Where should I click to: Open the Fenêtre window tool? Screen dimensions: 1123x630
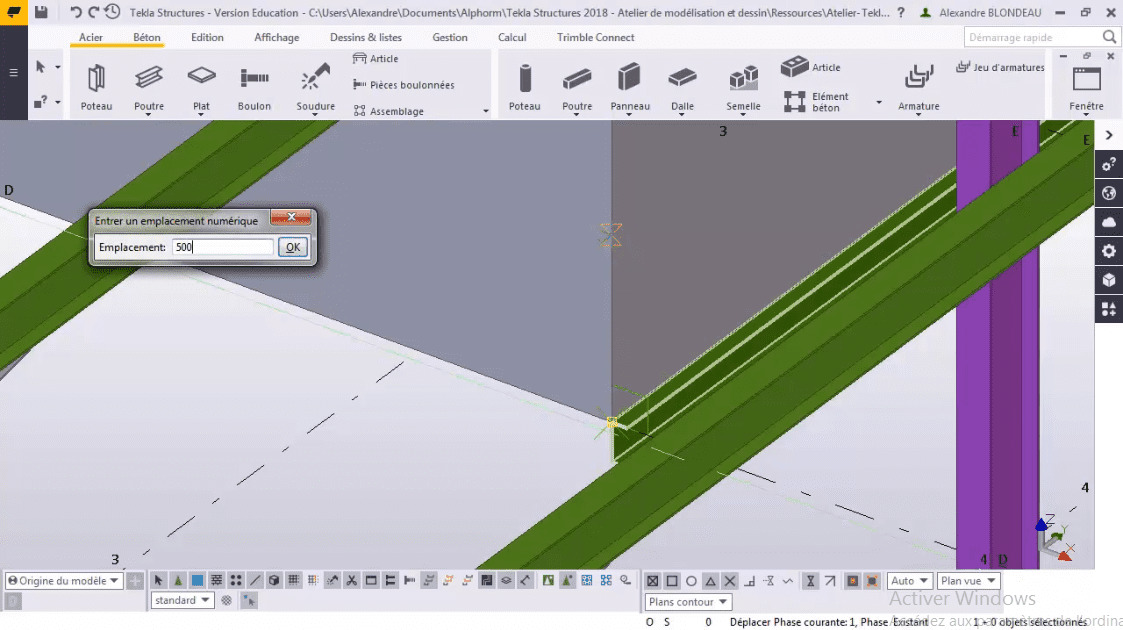pos(1086,88)
